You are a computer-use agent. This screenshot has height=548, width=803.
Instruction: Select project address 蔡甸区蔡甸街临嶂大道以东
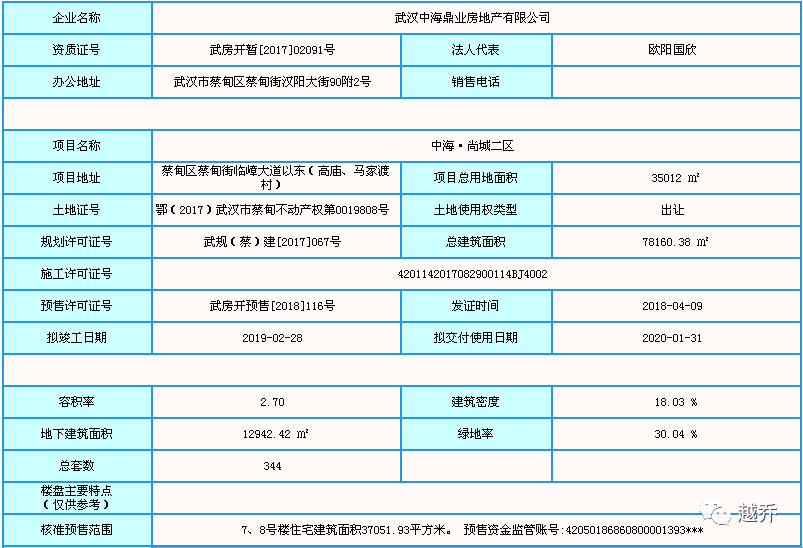[x=234, y=171]
